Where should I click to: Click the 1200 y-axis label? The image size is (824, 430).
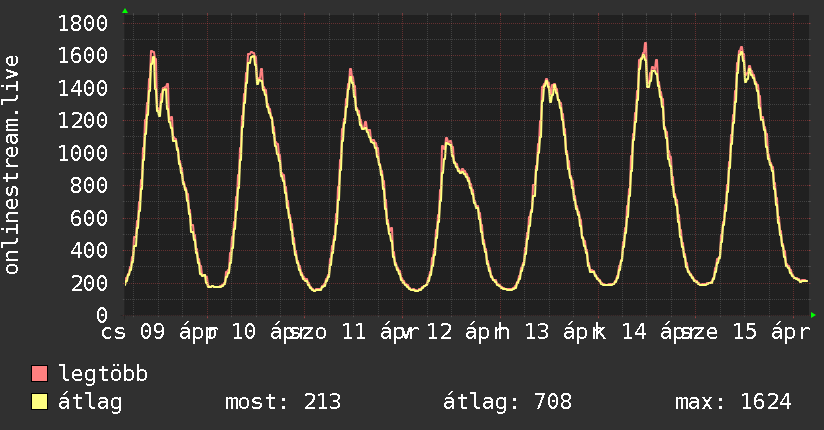(x=83, y=120)
